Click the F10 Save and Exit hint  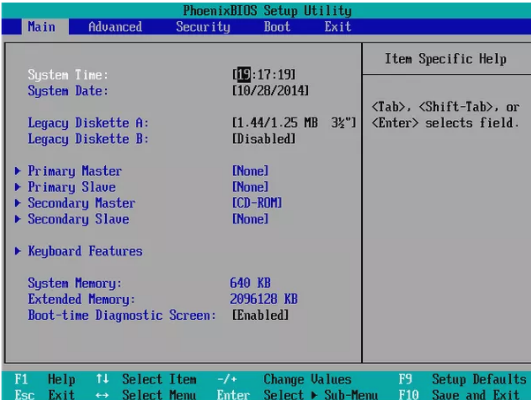tap(459, 395)
